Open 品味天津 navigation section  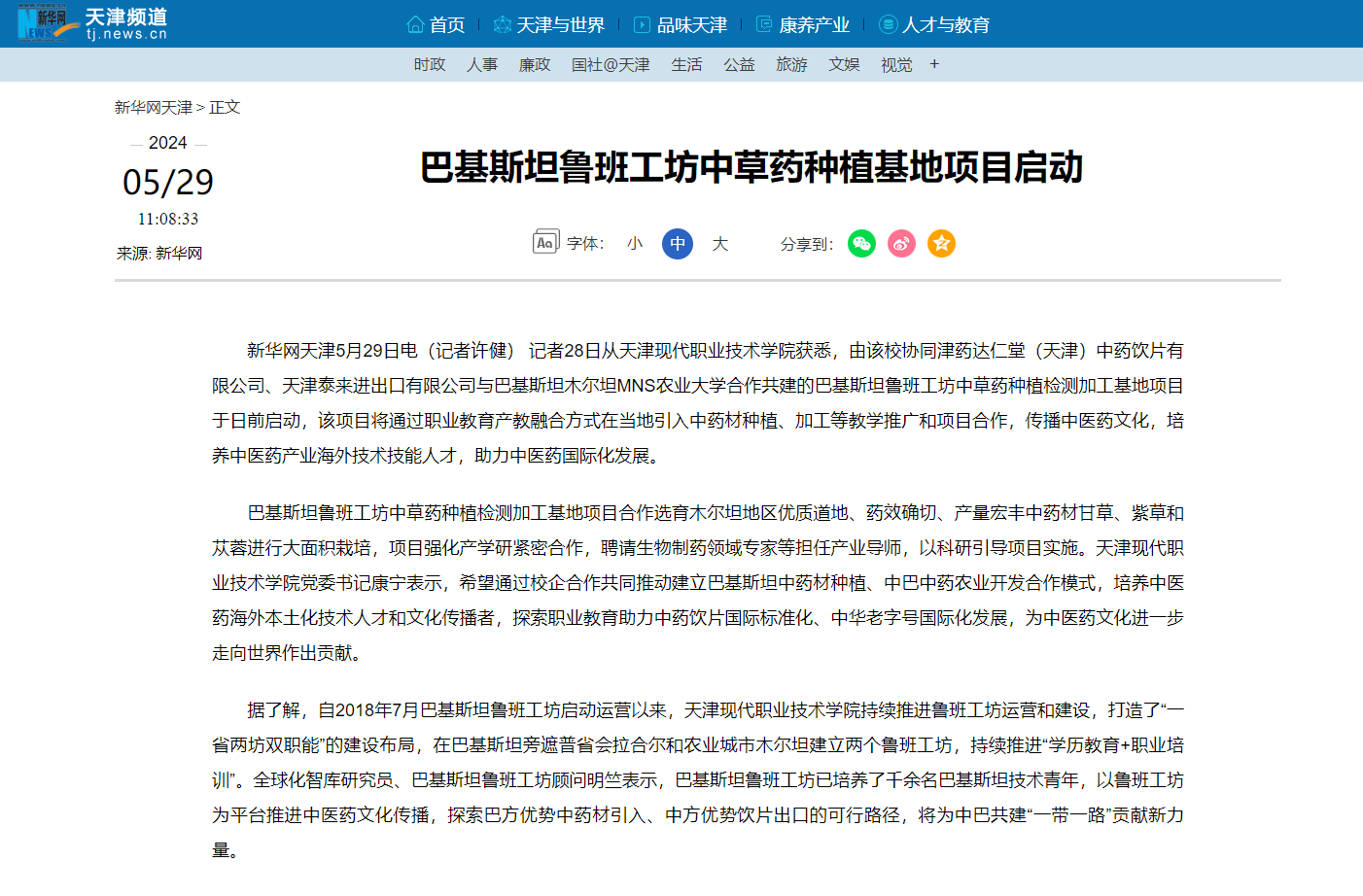[x=681, y=24]
